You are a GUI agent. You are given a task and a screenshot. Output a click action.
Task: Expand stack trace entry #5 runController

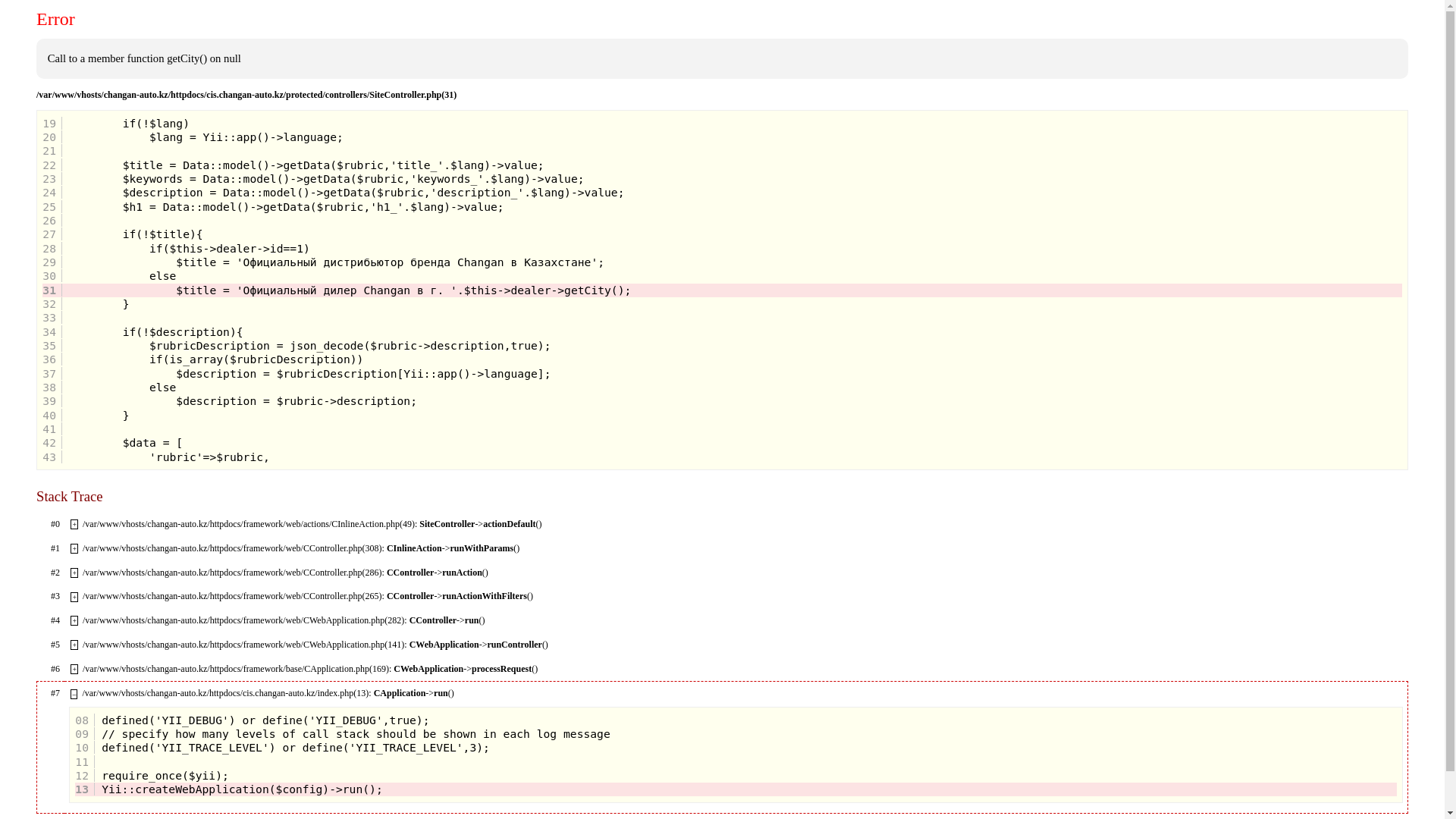pyautogui.click(x=74, y=645)
